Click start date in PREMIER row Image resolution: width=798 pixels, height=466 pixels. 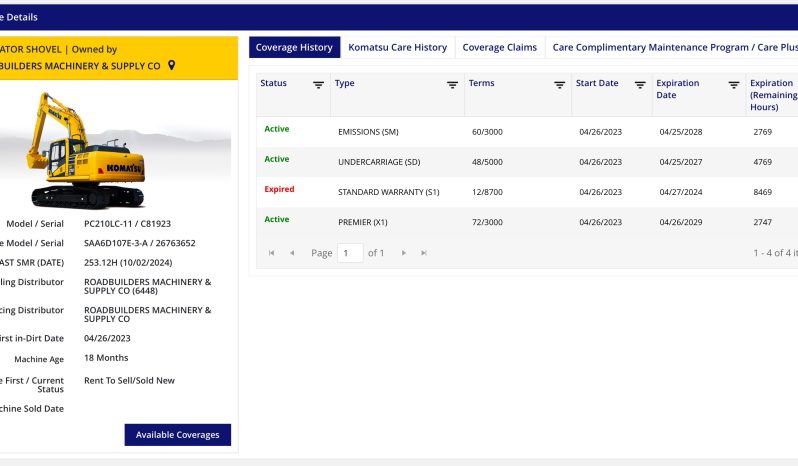601,222
